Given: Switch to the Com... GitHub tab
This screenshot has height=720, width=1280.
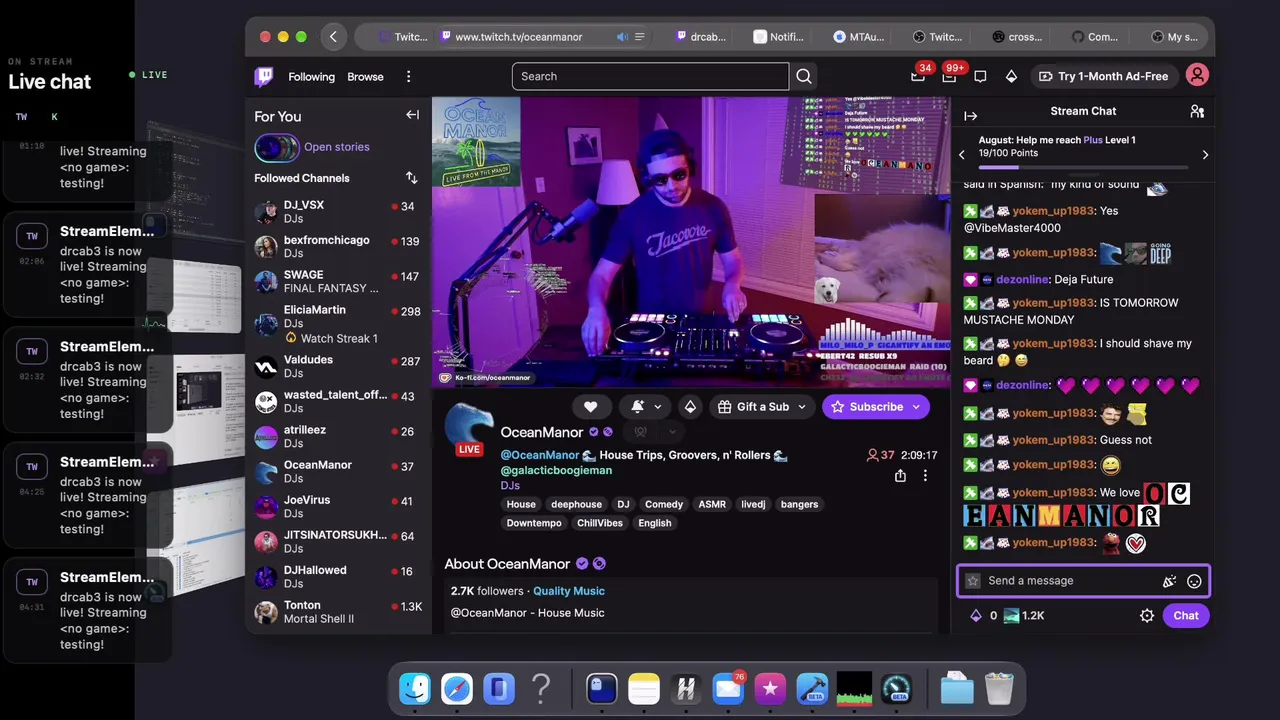Looking at the screenshot, I should 1094,37.
